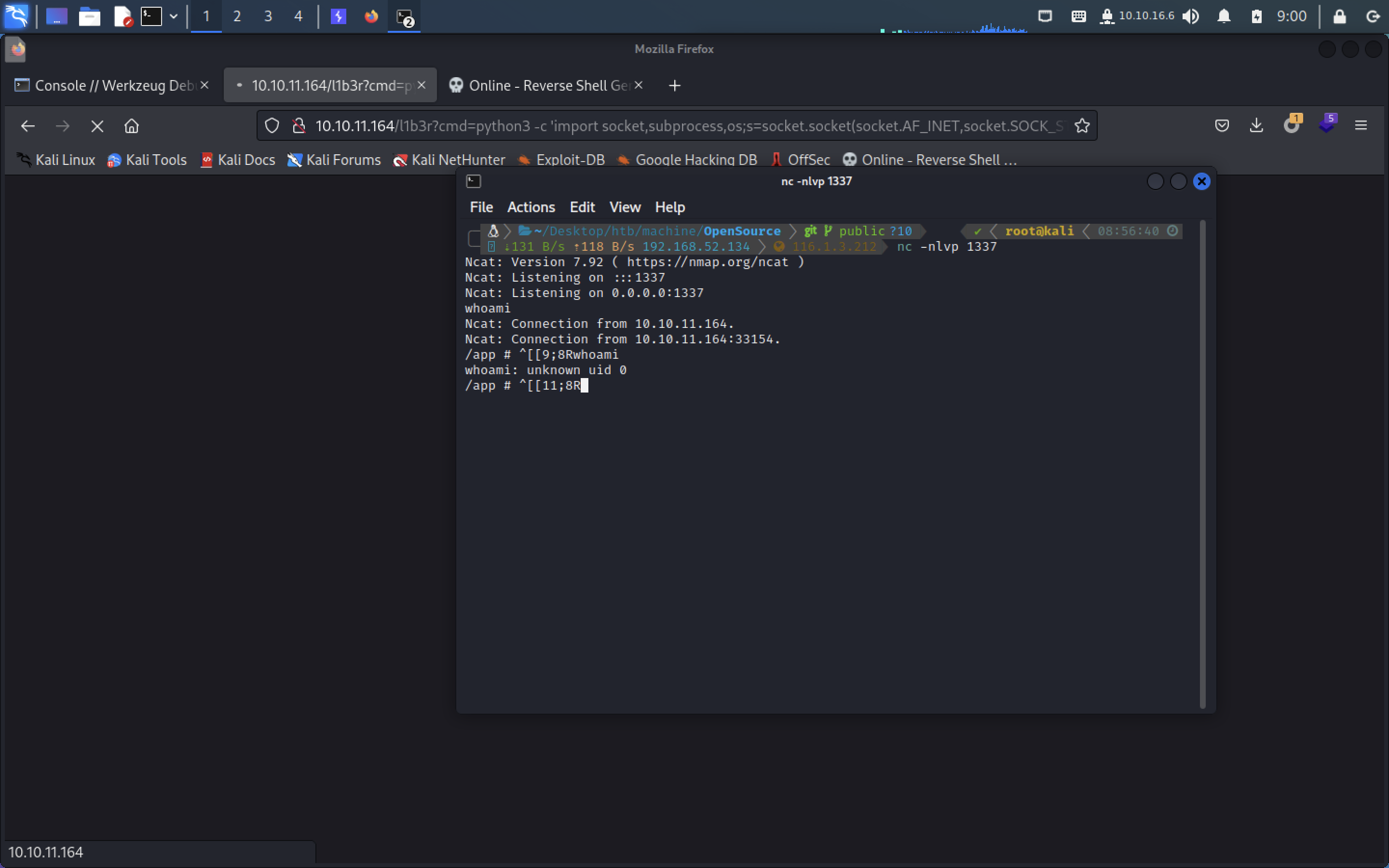1389x868 pixels.
Task: Click the 9:00 panel clock
Action: 1292,16
